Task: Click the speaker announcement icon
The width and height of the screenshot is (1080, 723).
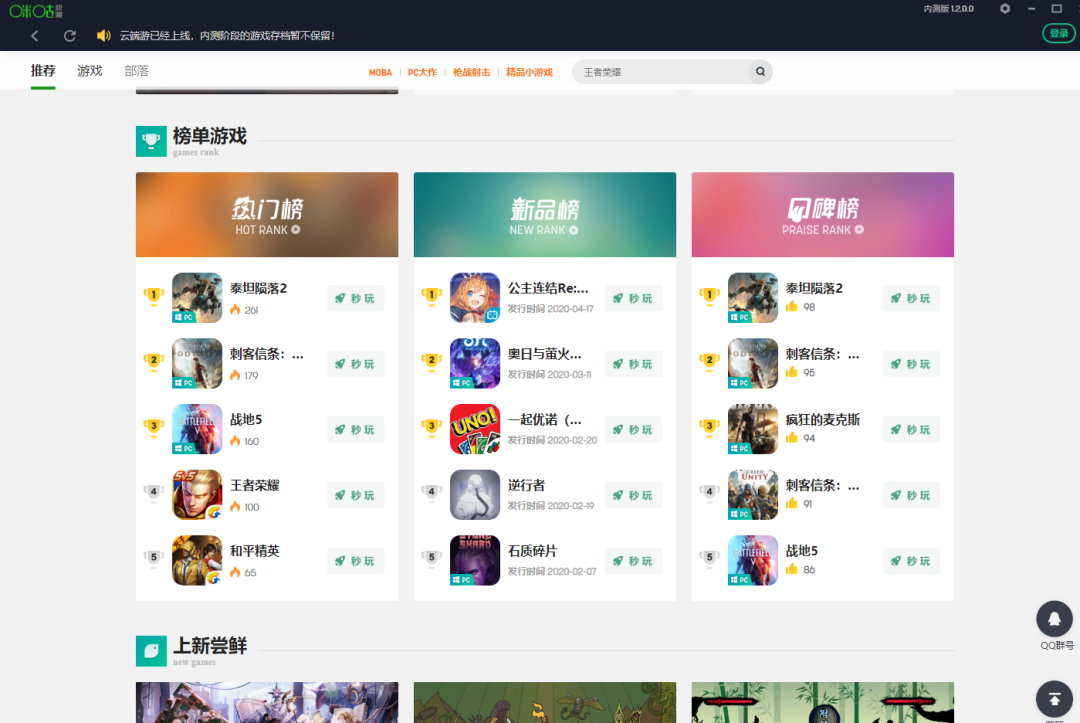Action: (103, 36)
